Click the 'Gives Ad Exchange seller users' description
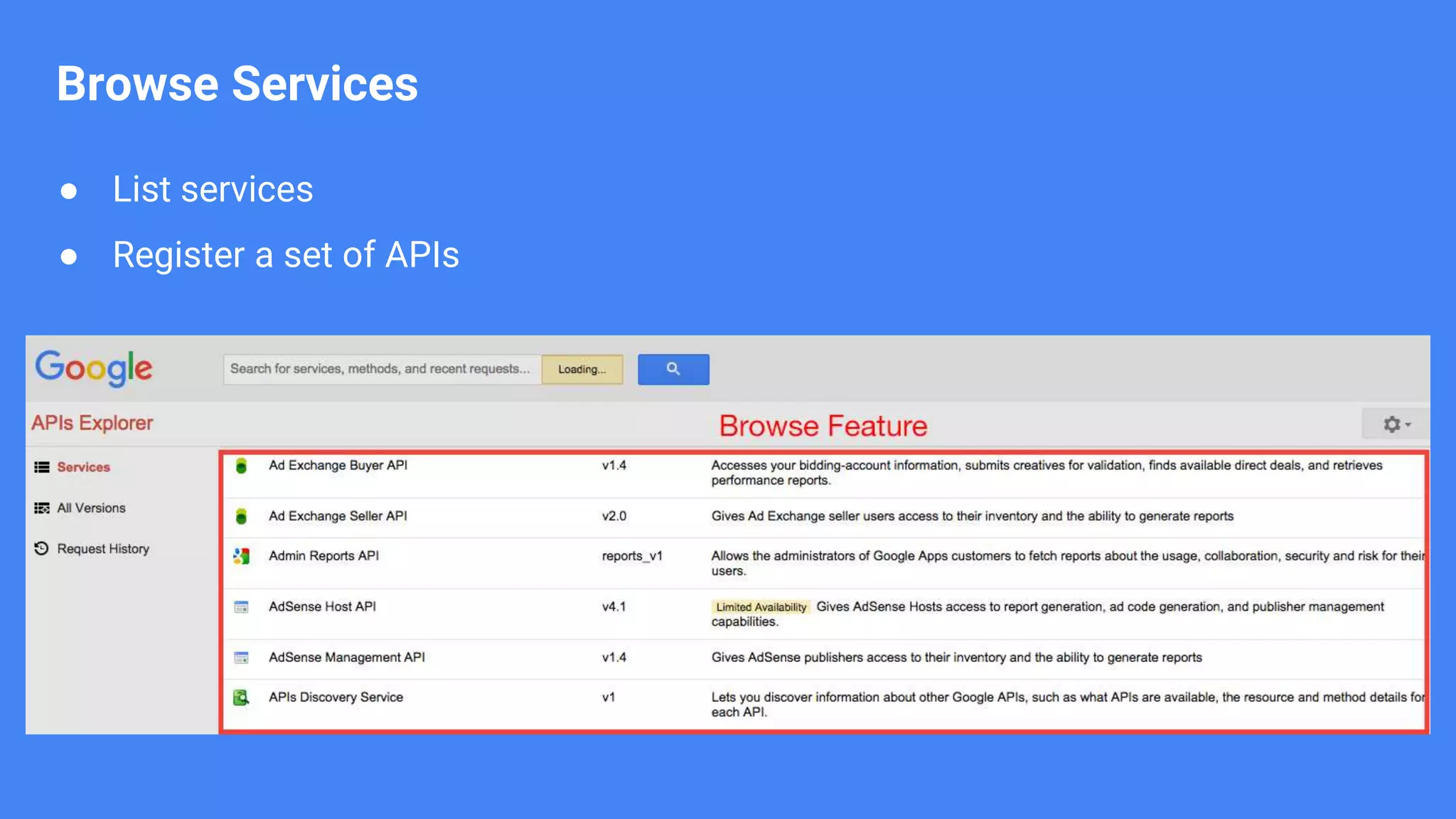Image resolution: width=1456 pixels, height=819 pixels. tap(972, 516)
